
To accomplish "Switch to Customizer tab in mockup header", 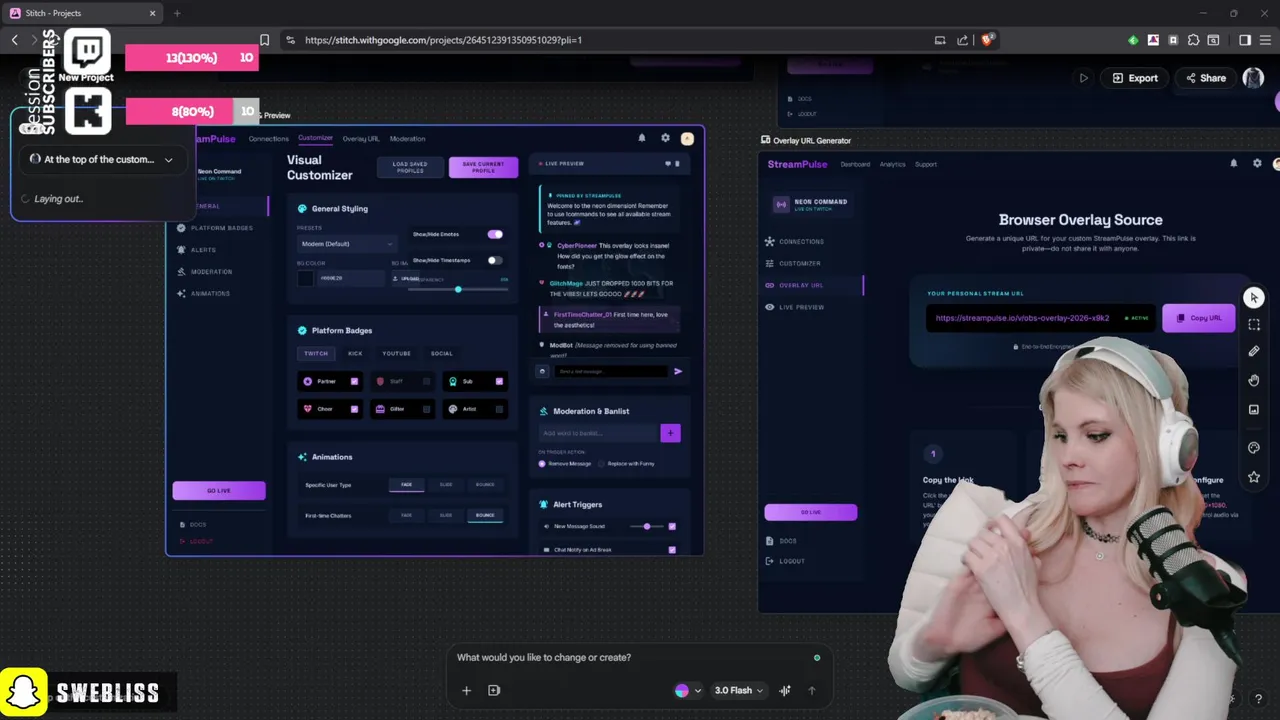I will [x=315, y=138].
